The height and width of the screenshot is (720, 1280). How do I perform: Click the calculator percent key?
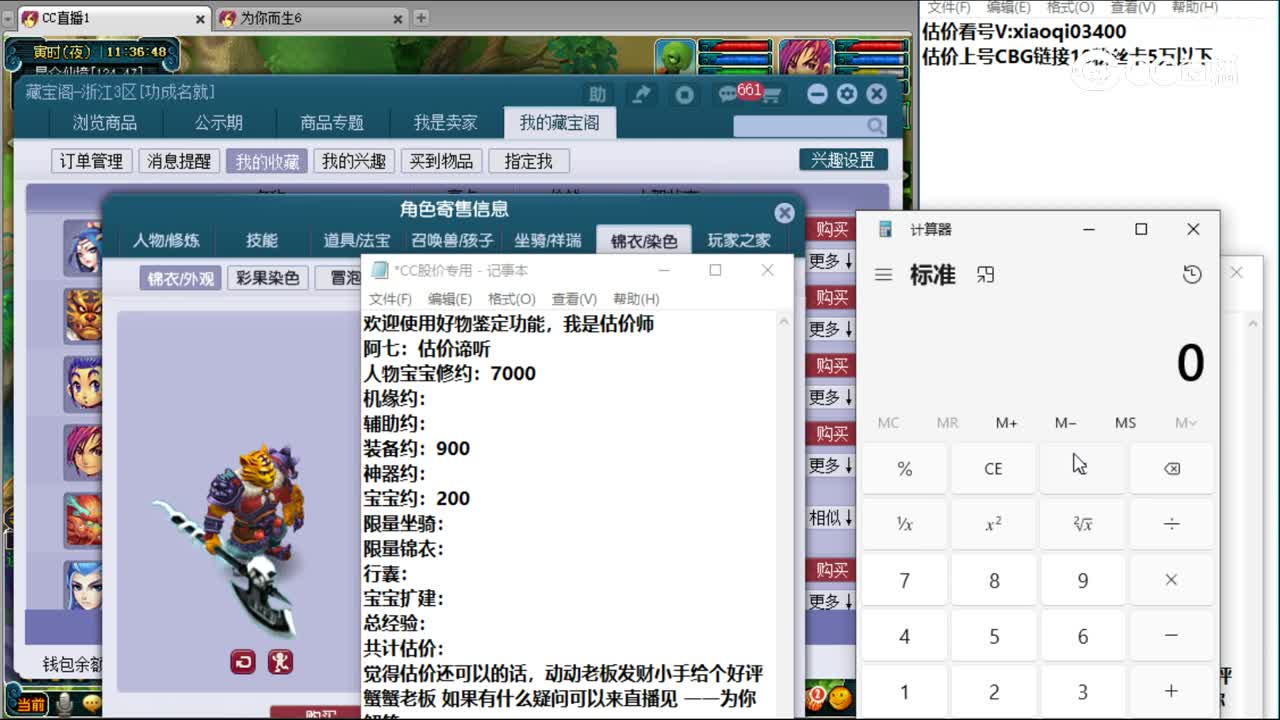click(x=904, y=468)
